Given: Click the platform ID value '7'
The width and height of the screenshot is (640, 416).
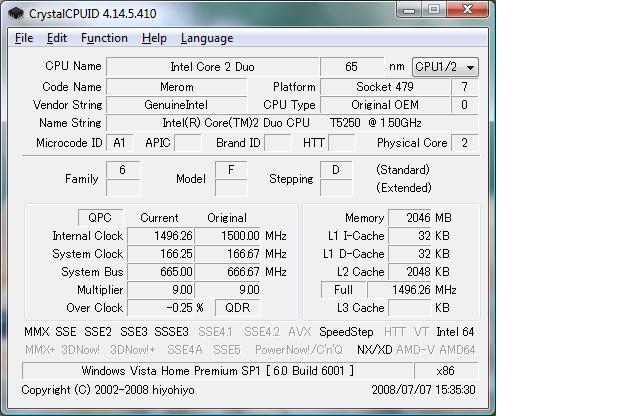Looking at the screenshot, I should (464, 87).
